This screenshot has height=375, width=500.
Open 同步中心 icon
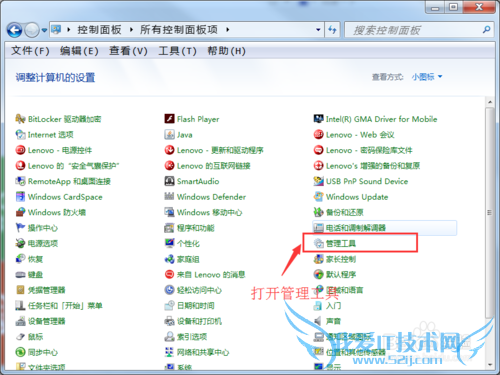coord(20,352)
